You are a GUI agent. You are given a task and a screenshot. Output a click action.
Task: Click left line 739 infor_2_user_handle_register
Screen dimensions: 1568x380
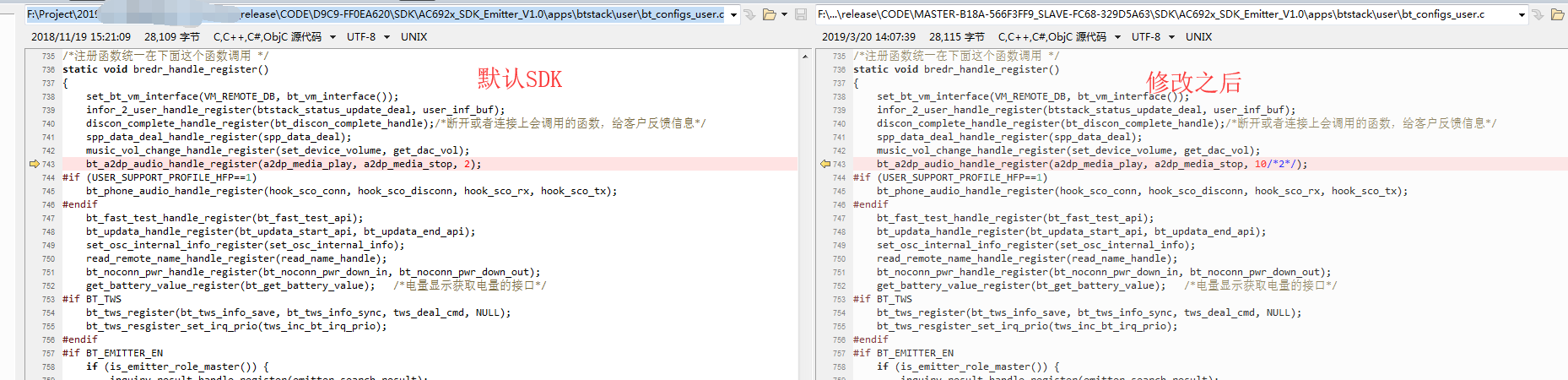click(295, 110)
